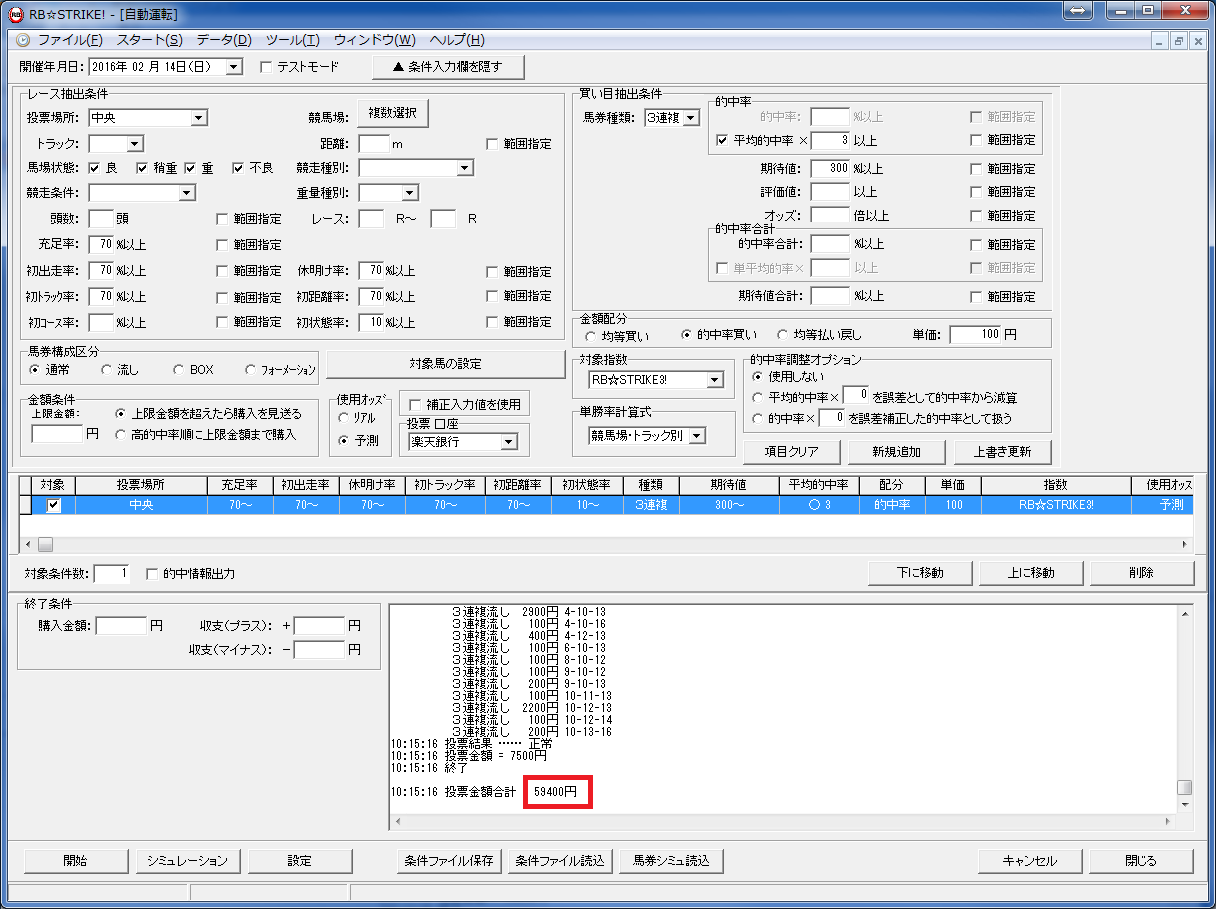This screenshot has width=1216, height=909.
Task: Open the 開催年月日 date dropdown
Action: [234, 67]
